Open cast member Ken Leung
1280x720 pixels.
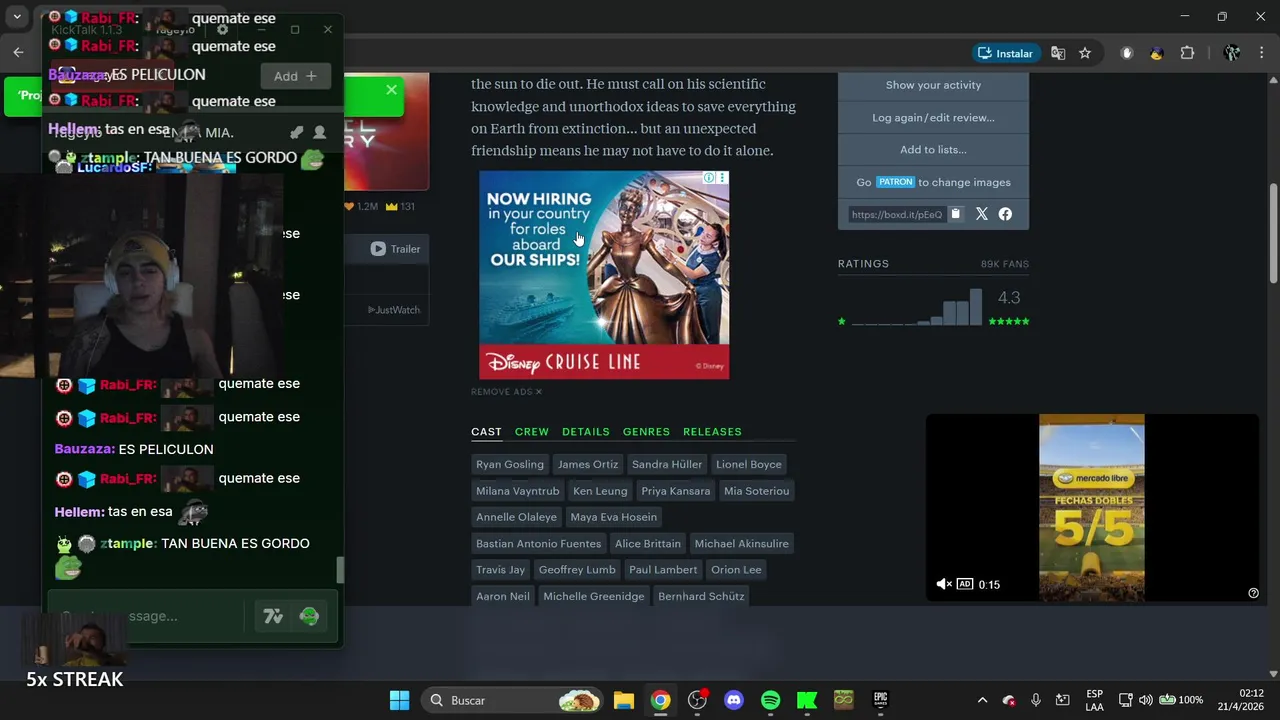coord(600,491)
